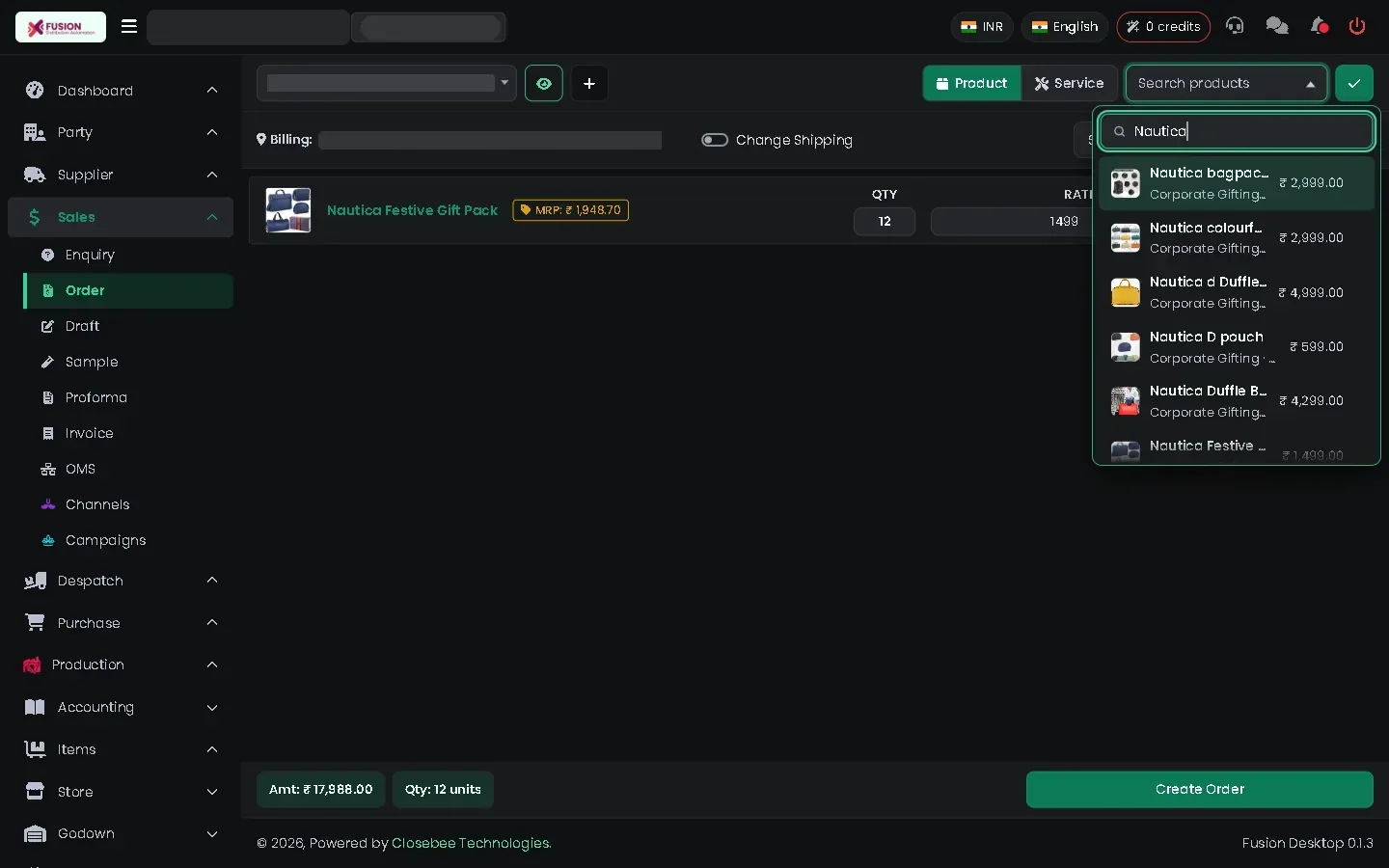Image resolution: width=1389 pixels, height=868 pixels.
Task: Open the Campaigns menu item
Action: (x=127, y=540)
